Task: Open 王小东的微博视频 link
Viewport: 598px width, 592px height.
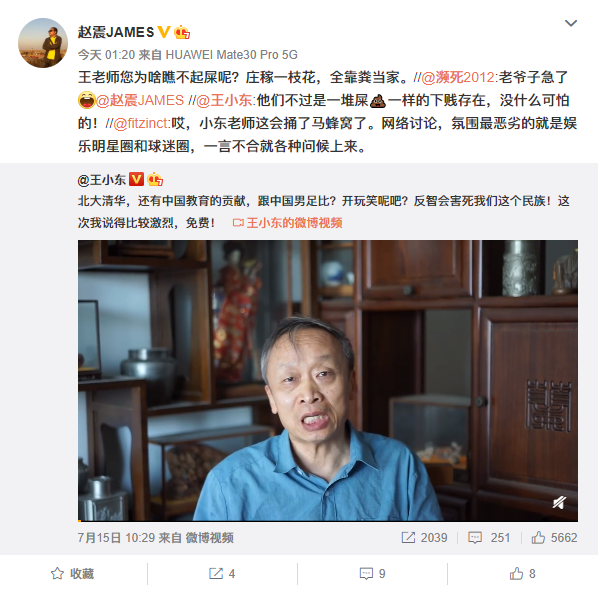Action: pyautogui.click(x=288, y=223)
